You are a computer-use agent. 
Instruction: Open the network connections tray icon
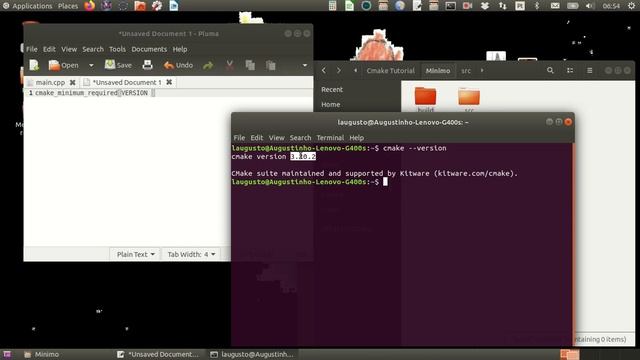coord(502,5)
